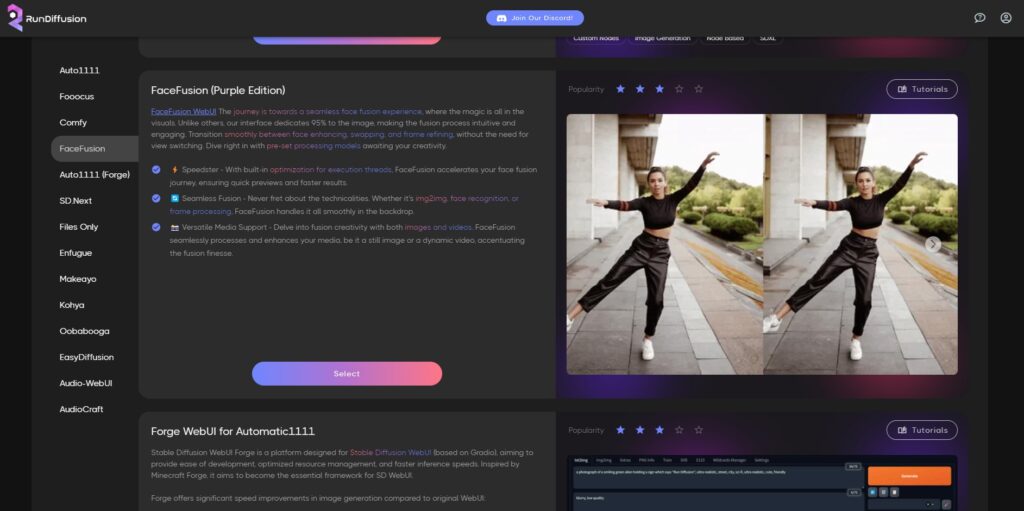Click the Forge WebUI screenshot thumbnail

point(762,483)
